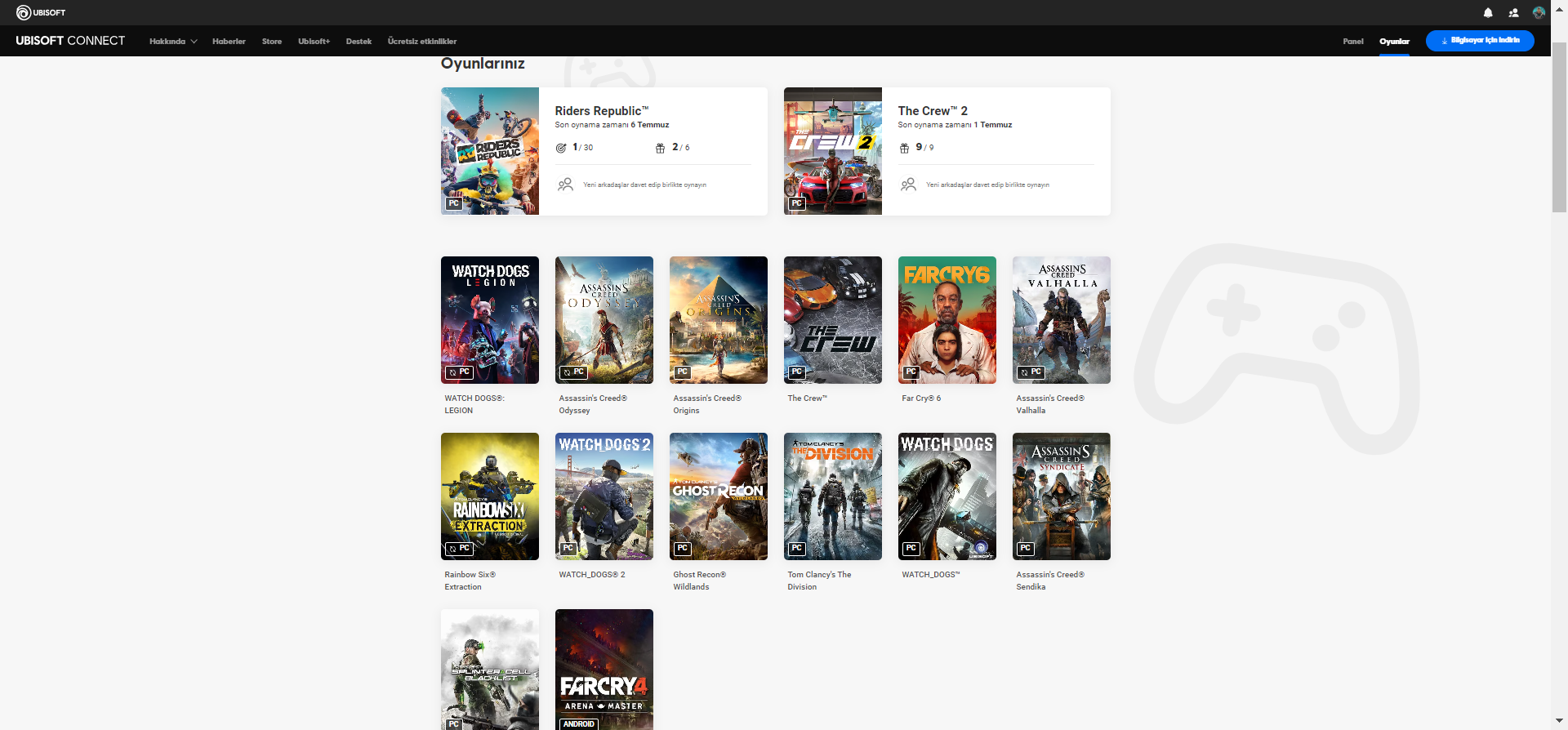Click invite friends text on The Crew 2 card

pos(987,185)
